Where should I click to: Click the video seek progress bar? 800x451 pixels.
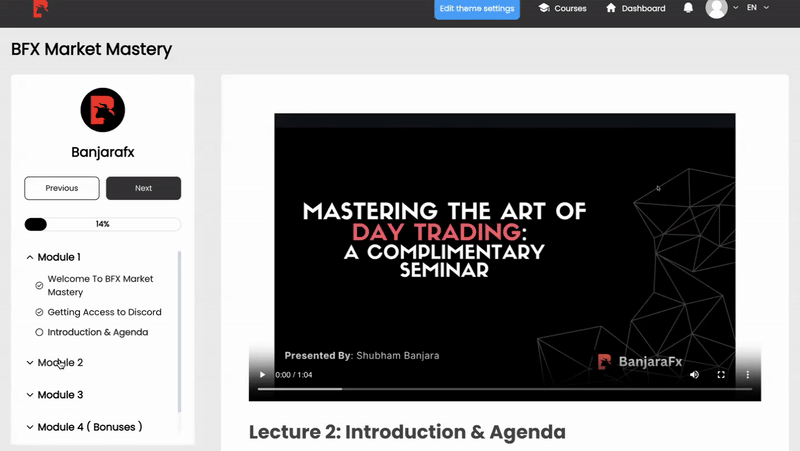pos(505,389)
